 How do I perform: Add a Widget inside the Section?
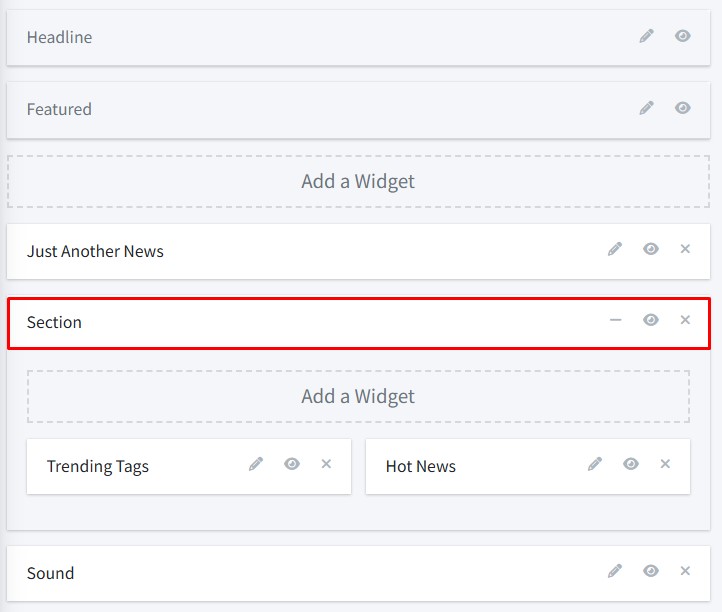coord(358,396)
